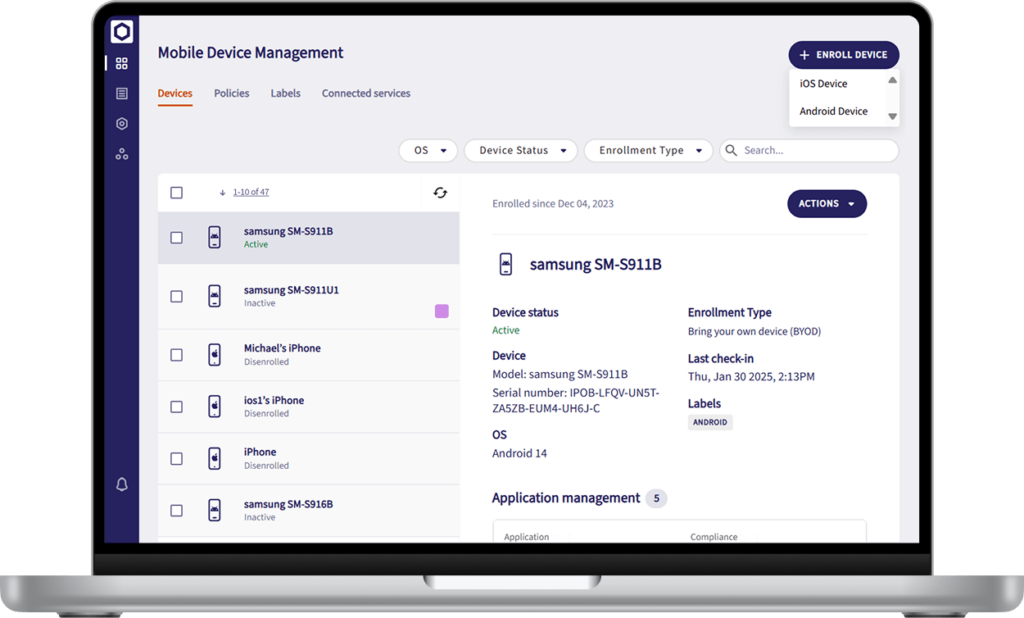Click the Apple device icon for Michael's iPhone

click(214, 355)
